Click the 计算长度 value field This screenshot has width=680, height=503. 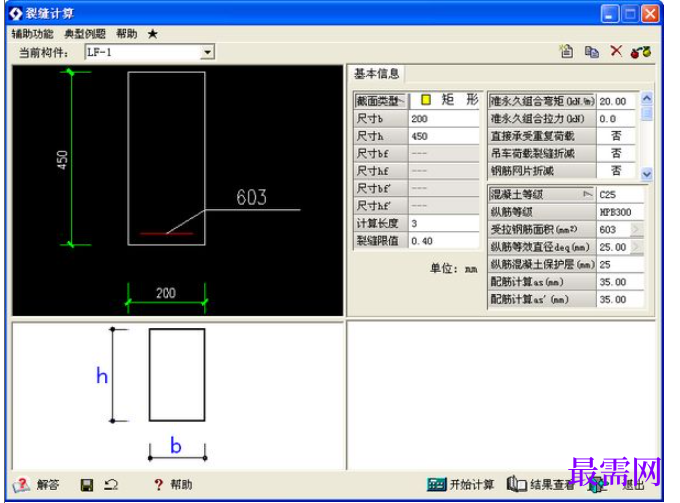(x=444, y=223)
